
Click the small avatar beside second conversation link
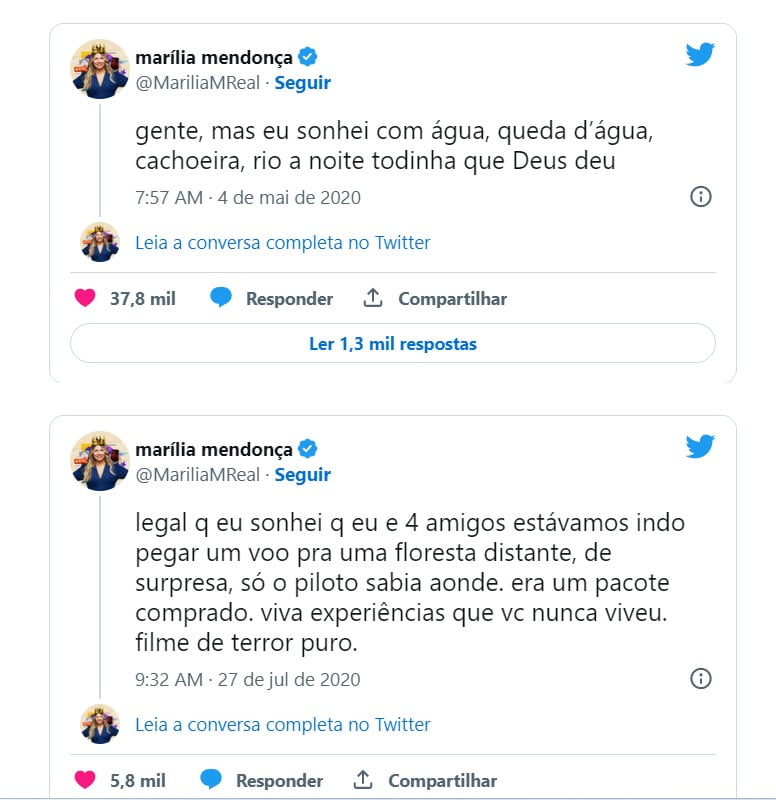click(x=99, y=724)
